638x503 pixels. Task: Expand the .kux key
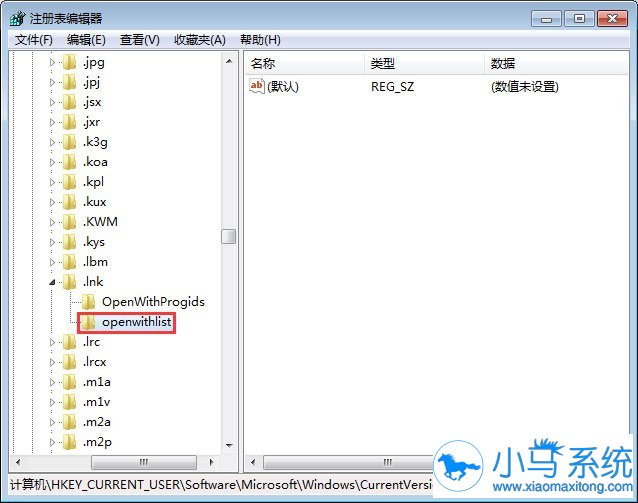[52, 202]
